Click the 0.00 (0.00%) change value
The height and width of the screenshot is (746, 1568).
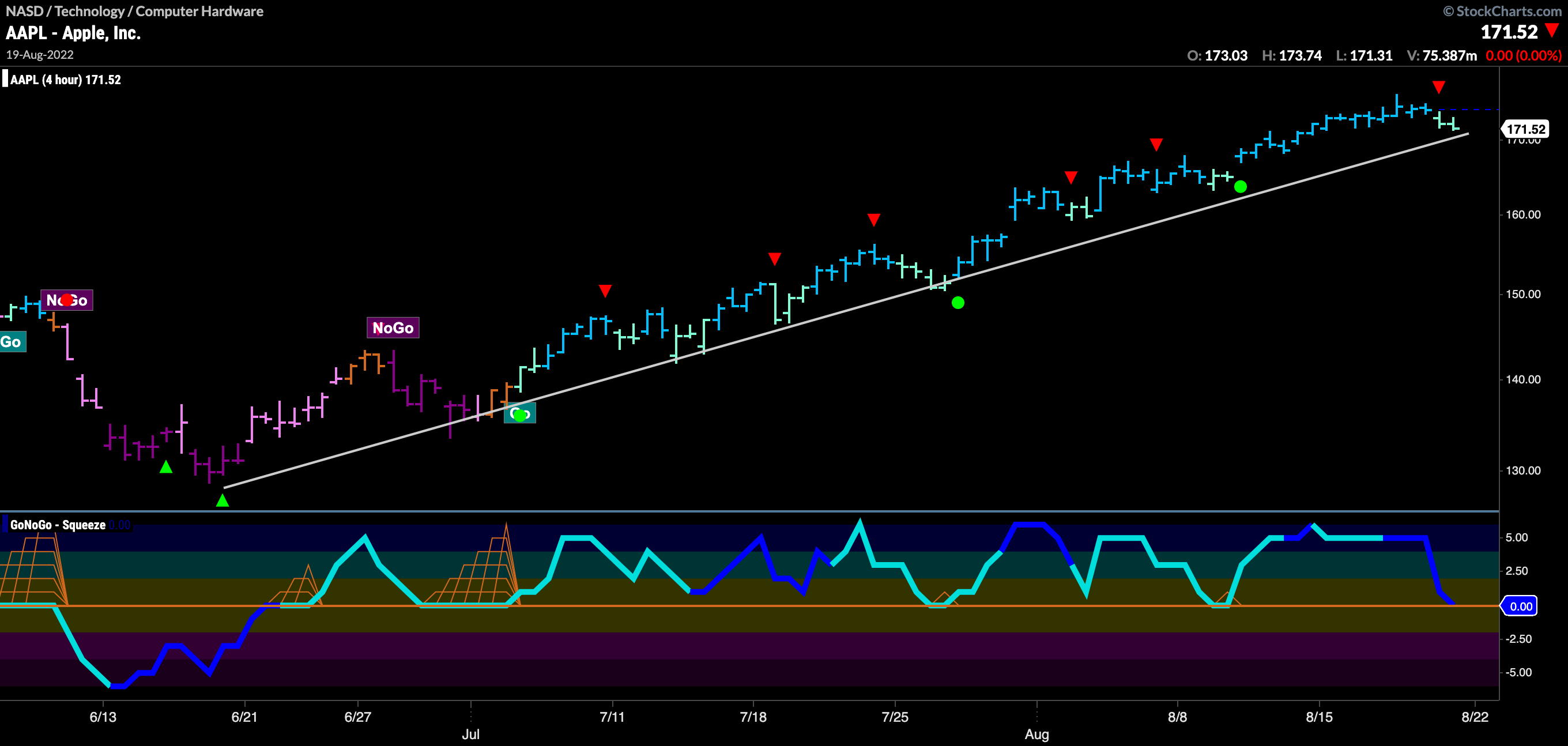pyautogui.click(x=1524, y=55)
